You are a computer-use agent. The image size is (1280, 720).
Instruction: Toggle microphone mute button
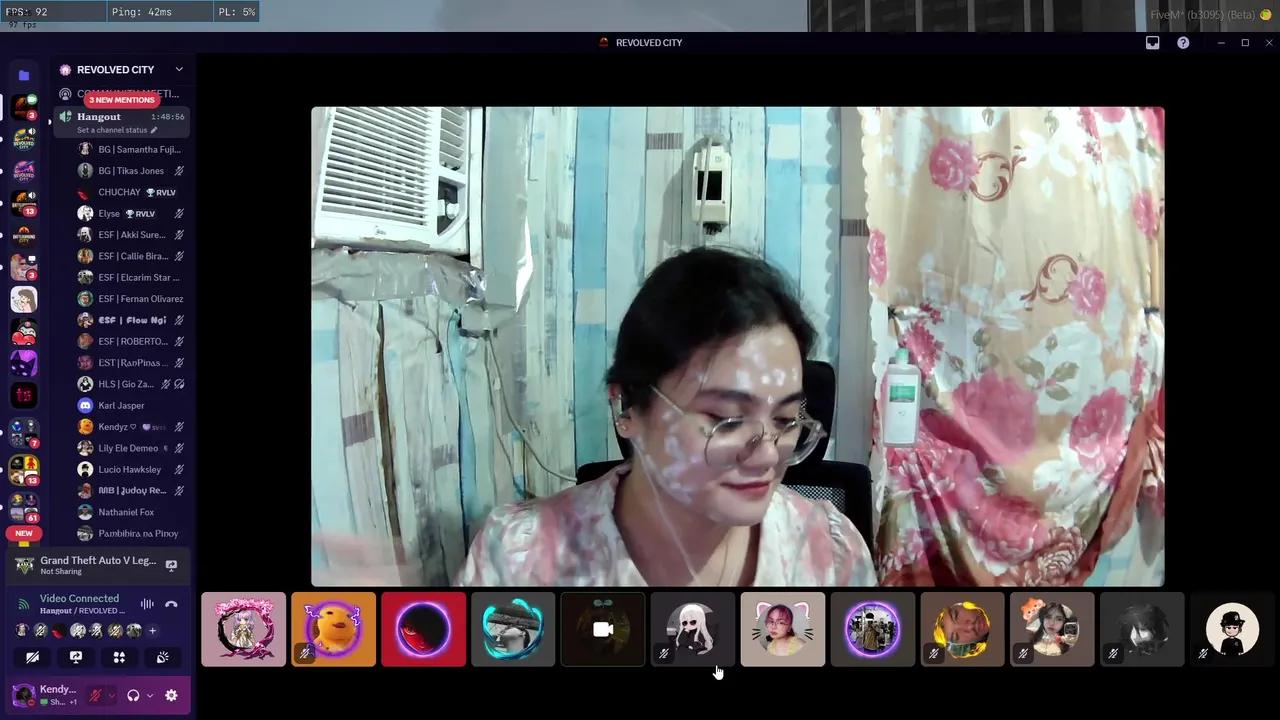[x=96, y=695]
